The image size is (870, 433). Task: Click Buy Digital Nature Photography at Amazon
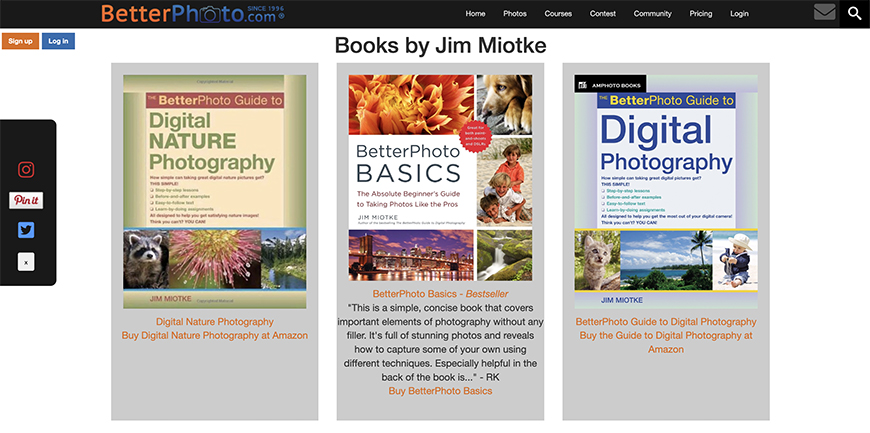pos(215,335)
